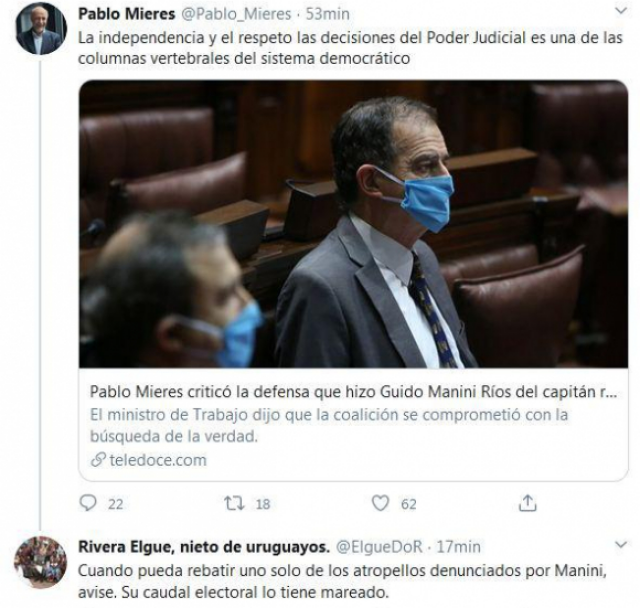The width and height of the screenshot is (640, 608).
Task: Click the article description about ministro de Trabajo
Action: (329, 426)
